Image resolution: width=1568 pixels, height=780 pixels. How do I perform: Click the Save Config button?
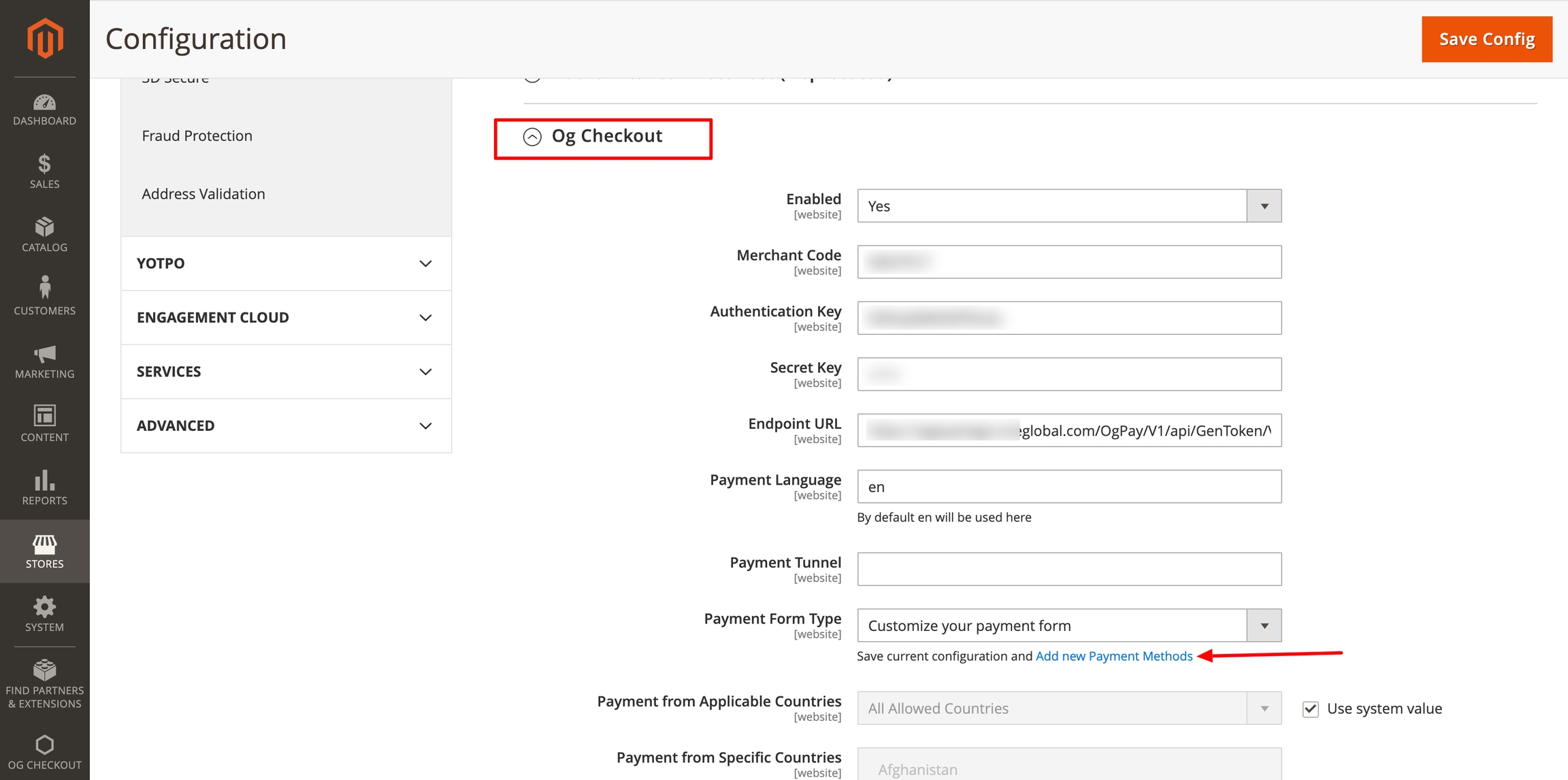coord(1486,39)
